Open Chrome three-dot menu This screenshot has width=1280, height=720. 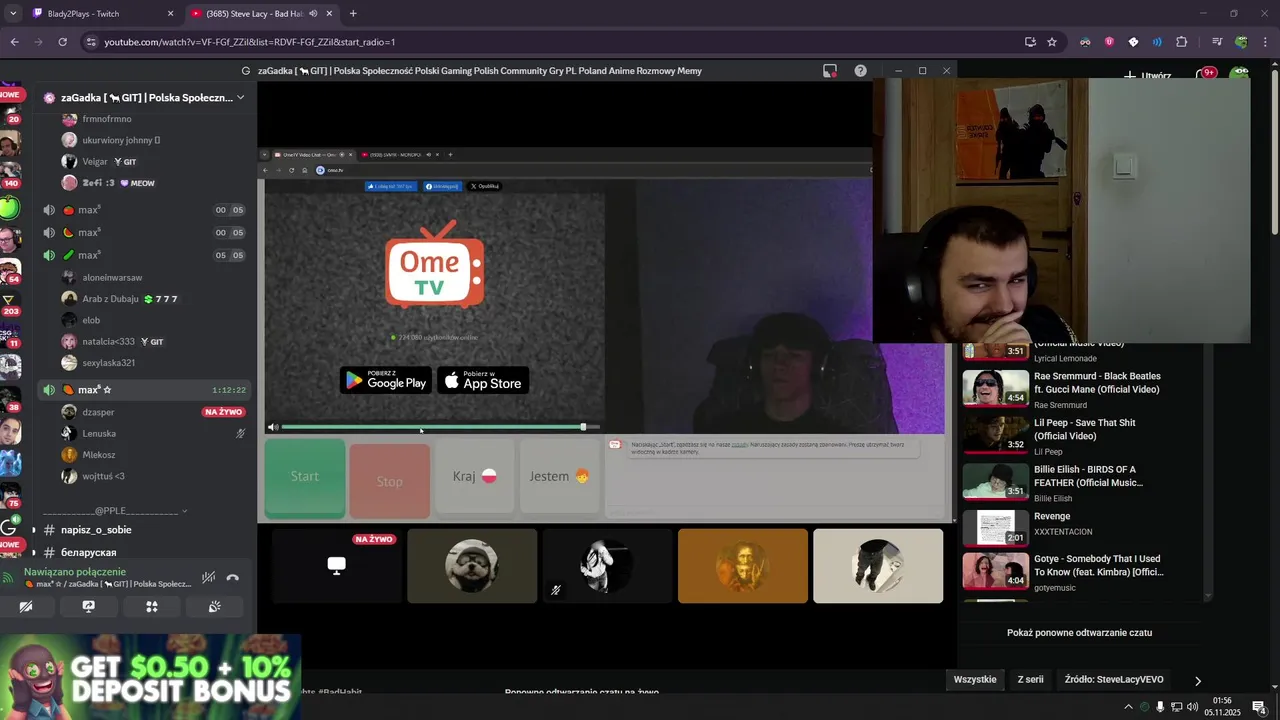1265,42
